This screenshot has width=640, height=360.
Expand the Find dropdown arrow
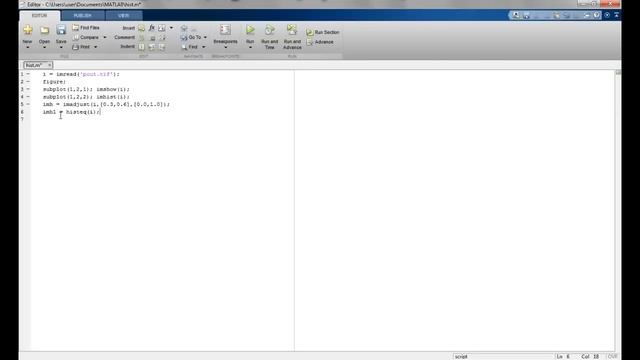[204, 47]
